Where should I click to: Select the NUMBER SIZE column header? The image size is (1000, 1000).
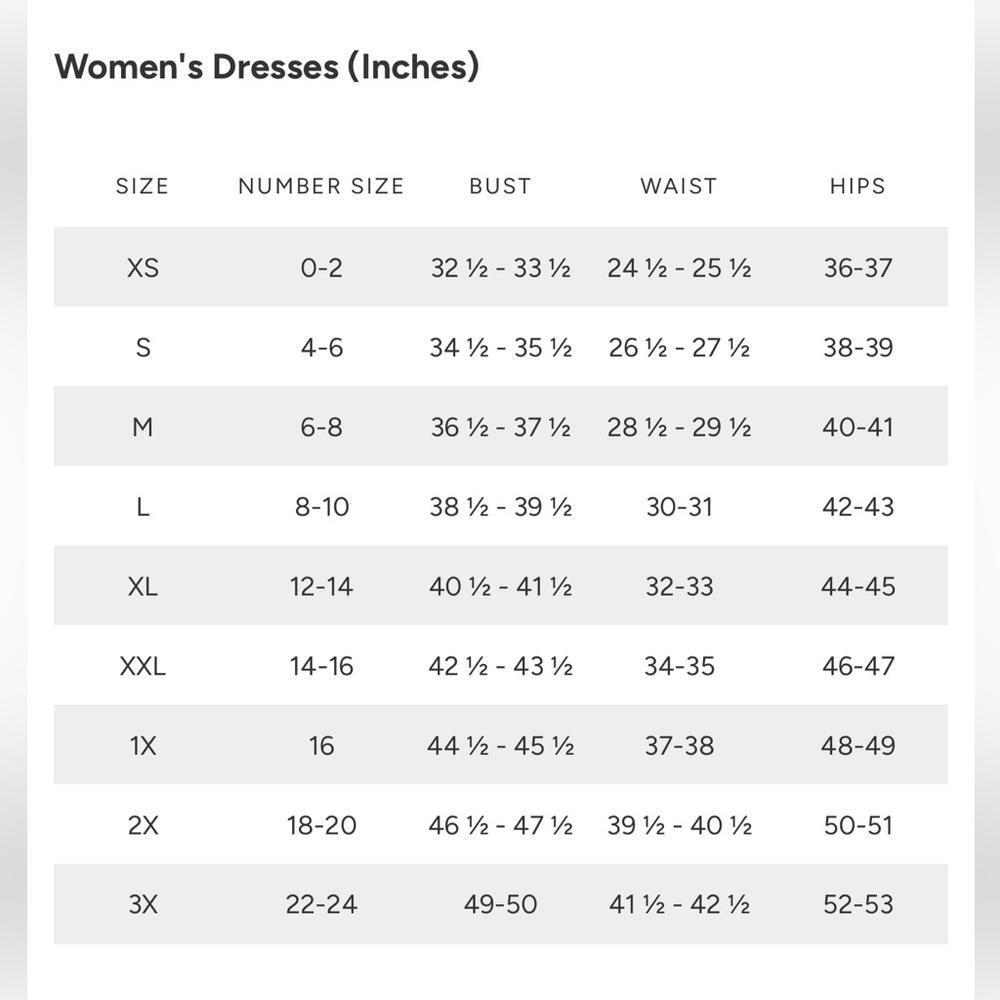point(321,186)
